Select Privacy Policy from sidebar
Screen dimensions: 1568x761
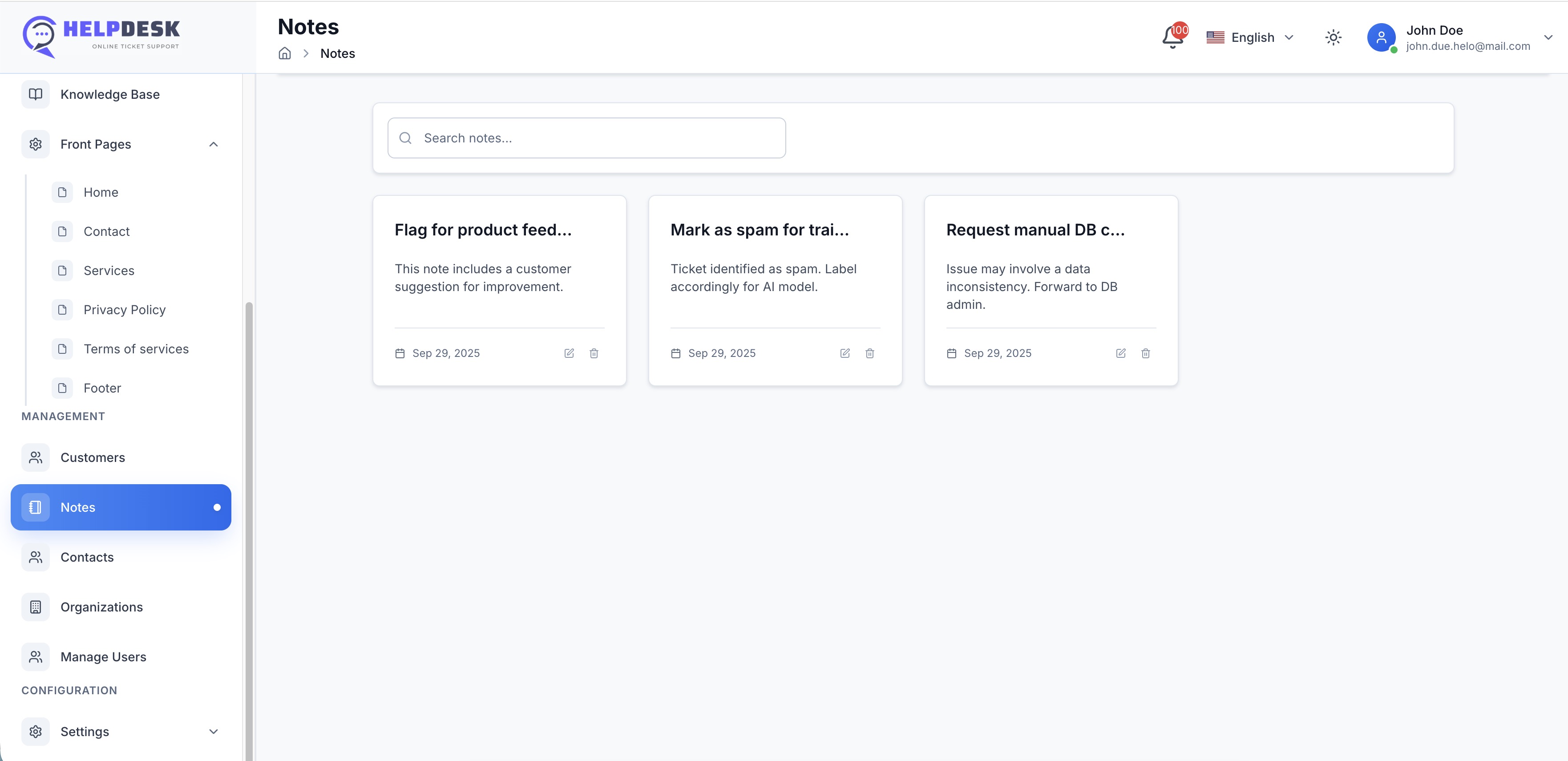coord(124,309)
